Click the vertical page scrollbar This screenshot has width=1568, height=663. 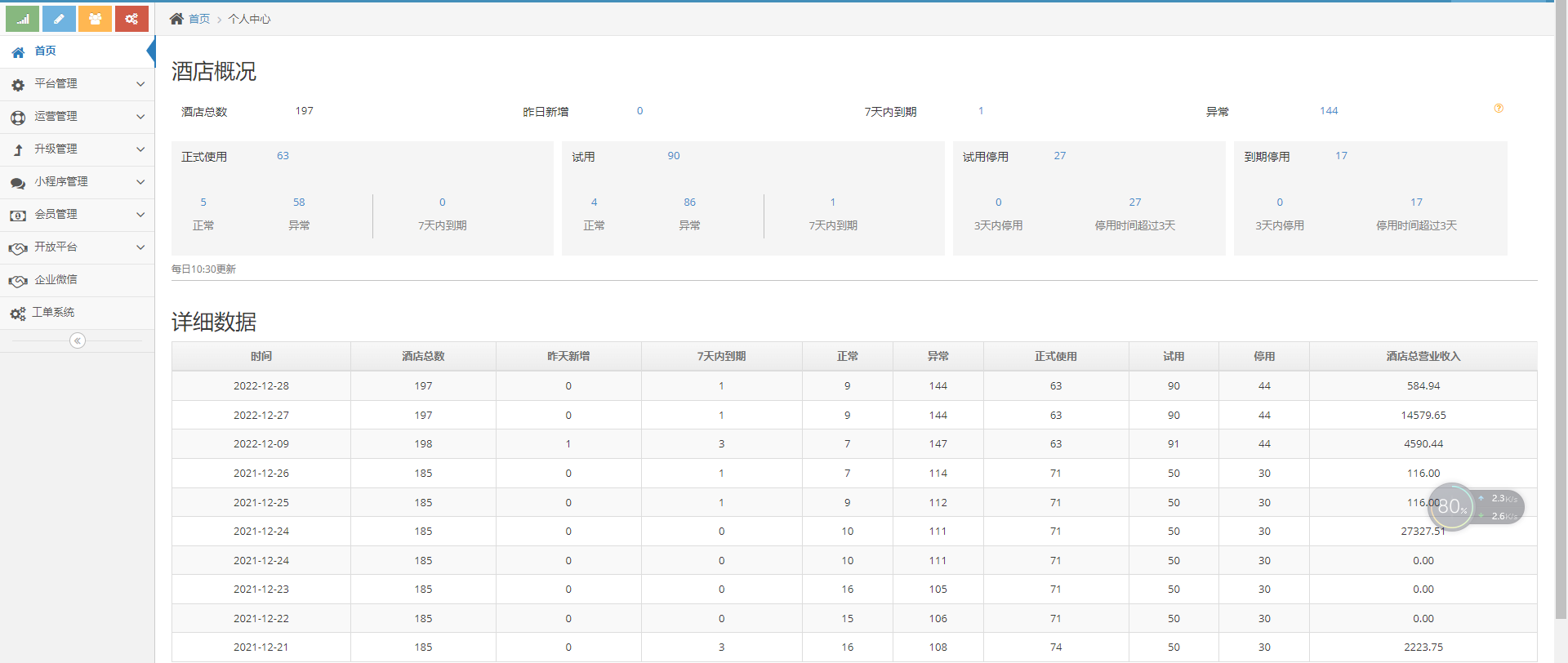coord(1561,310)
